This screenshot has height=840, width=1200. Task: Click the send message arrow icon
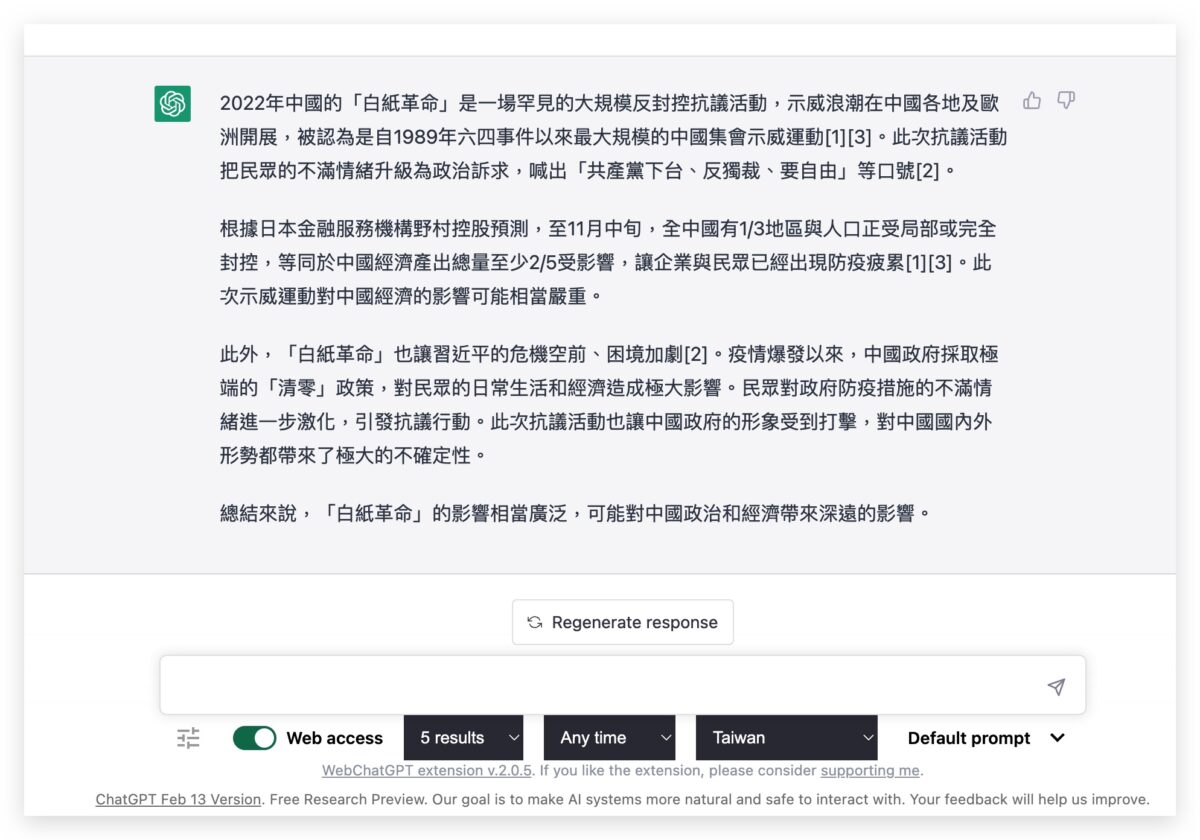(x=1056, y=686)
